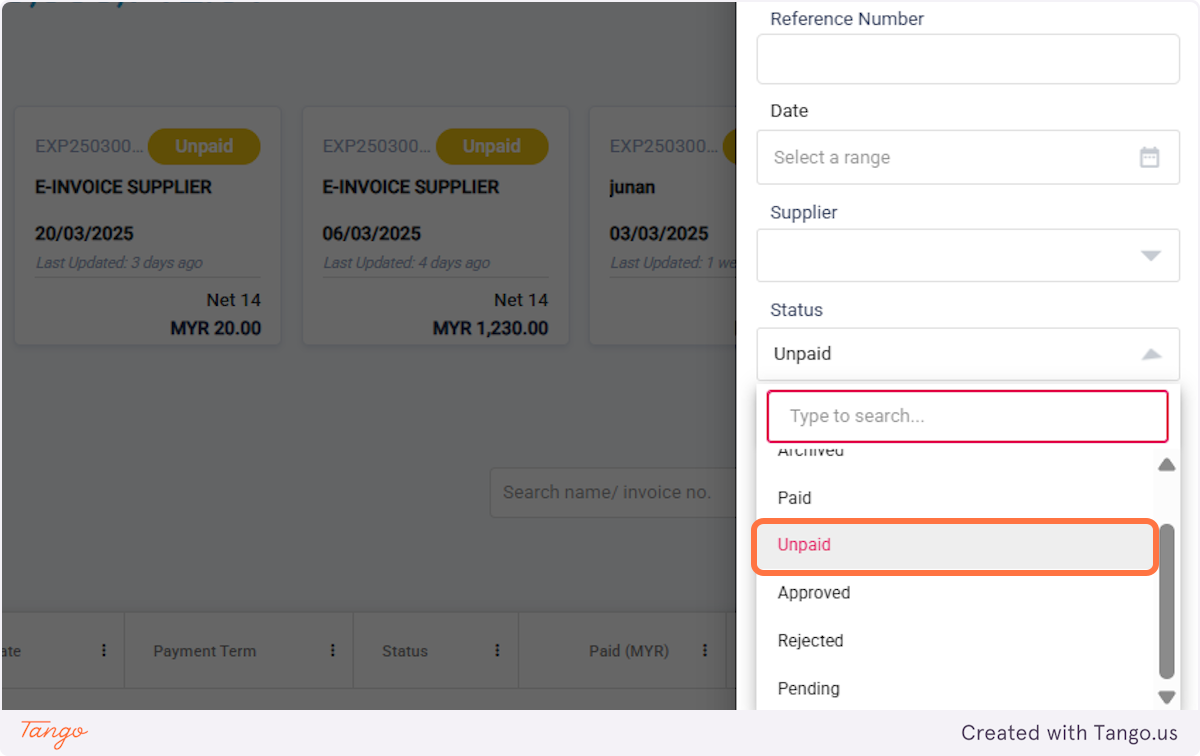Screen dimensions: 1200x756
Task: Click the date 03/03/2025 on junan card
Action: click(659, 234)
